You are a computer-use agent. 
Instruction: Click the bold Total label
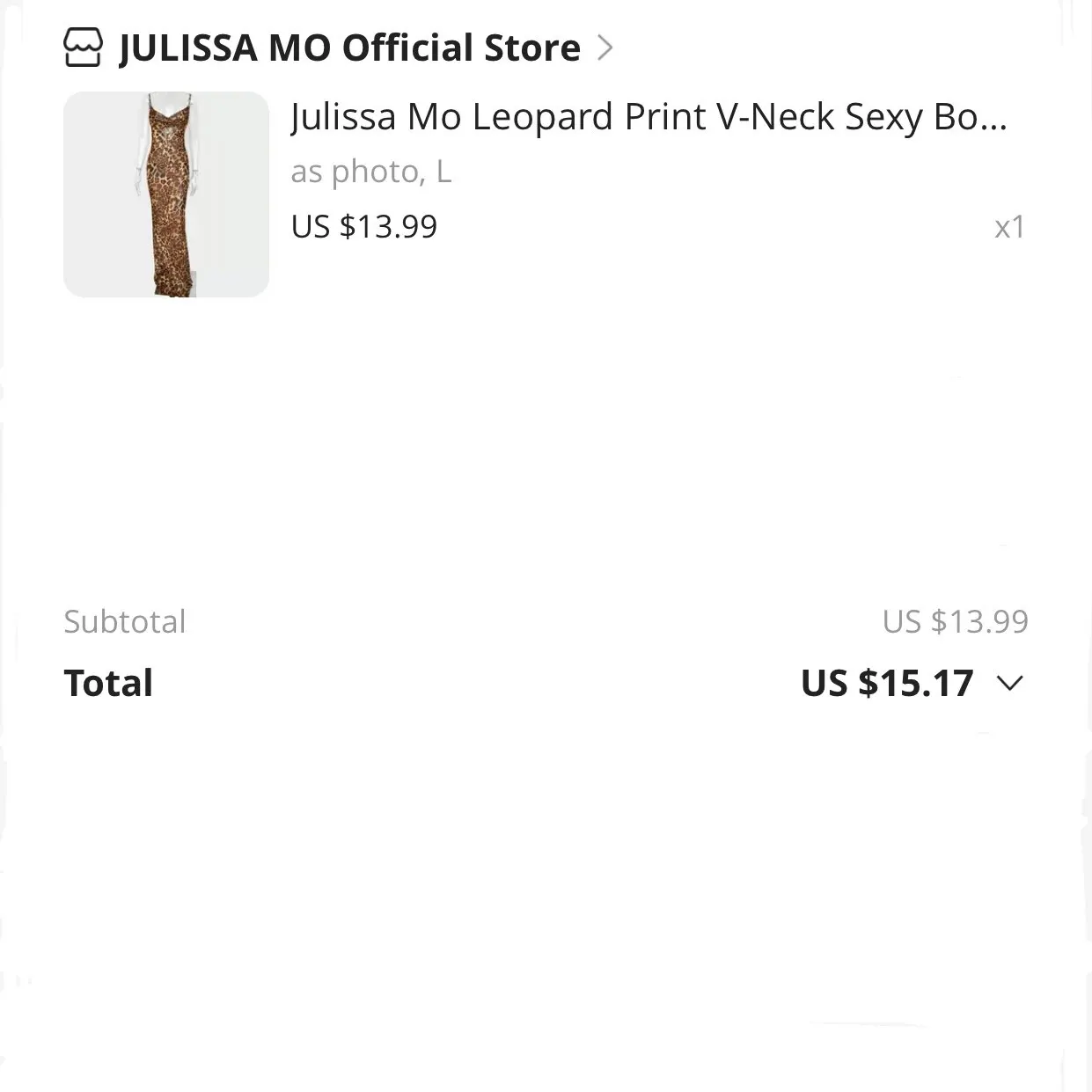tap(108, 683)
